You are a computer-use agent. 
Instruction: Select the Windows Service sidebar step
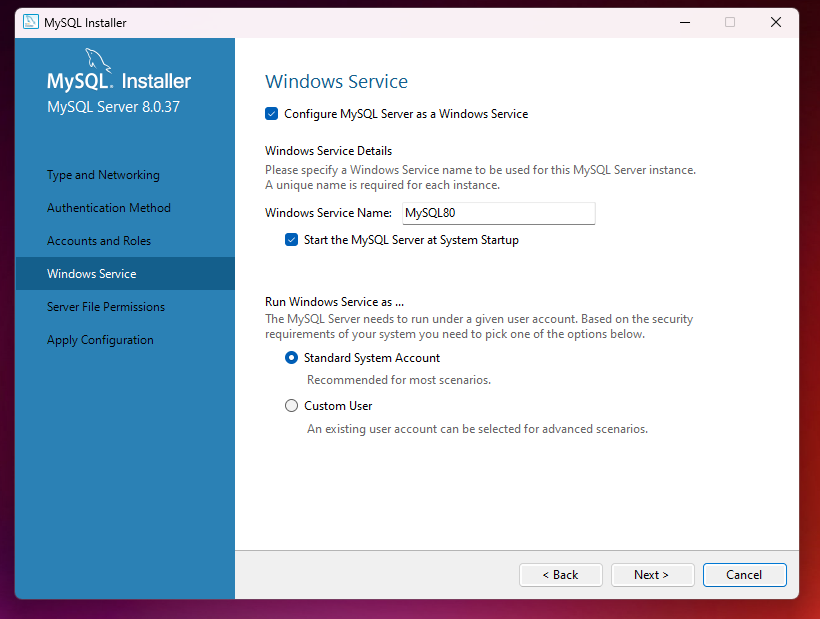point(125,273)
